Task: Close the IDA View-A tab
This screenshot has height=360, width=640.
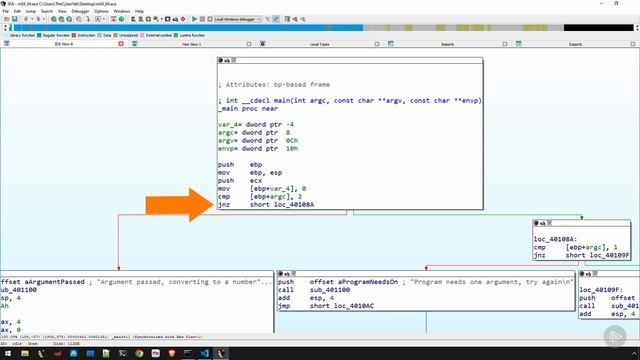Action: click(121, 44)
